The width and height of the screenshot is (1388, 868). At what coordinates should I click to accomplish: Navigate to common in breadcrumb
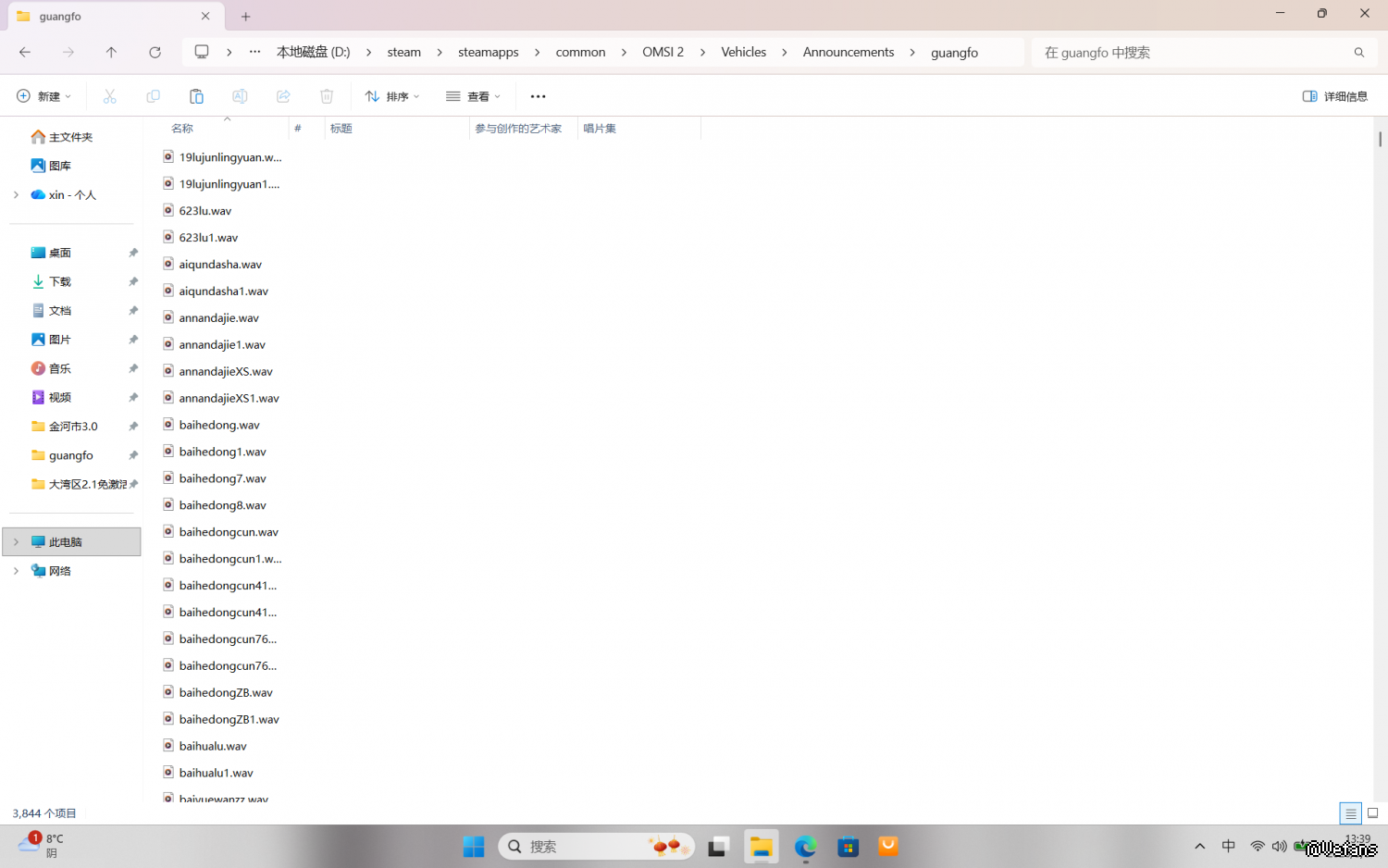click(x=580, y=52)
